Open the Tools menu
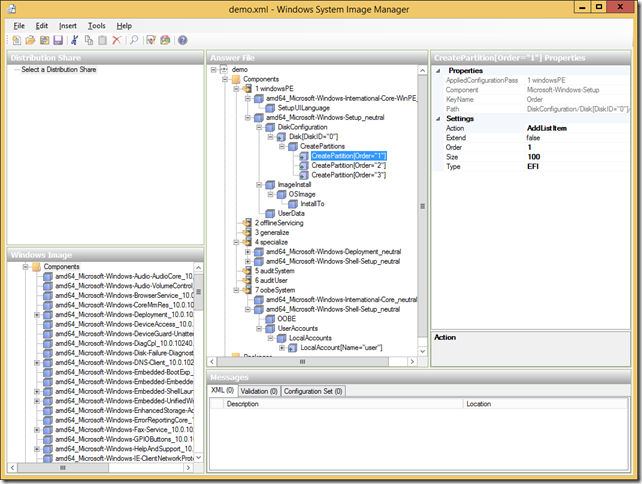Image resolution: width=642 pixels, height=484 pixels. coord(97,26)
